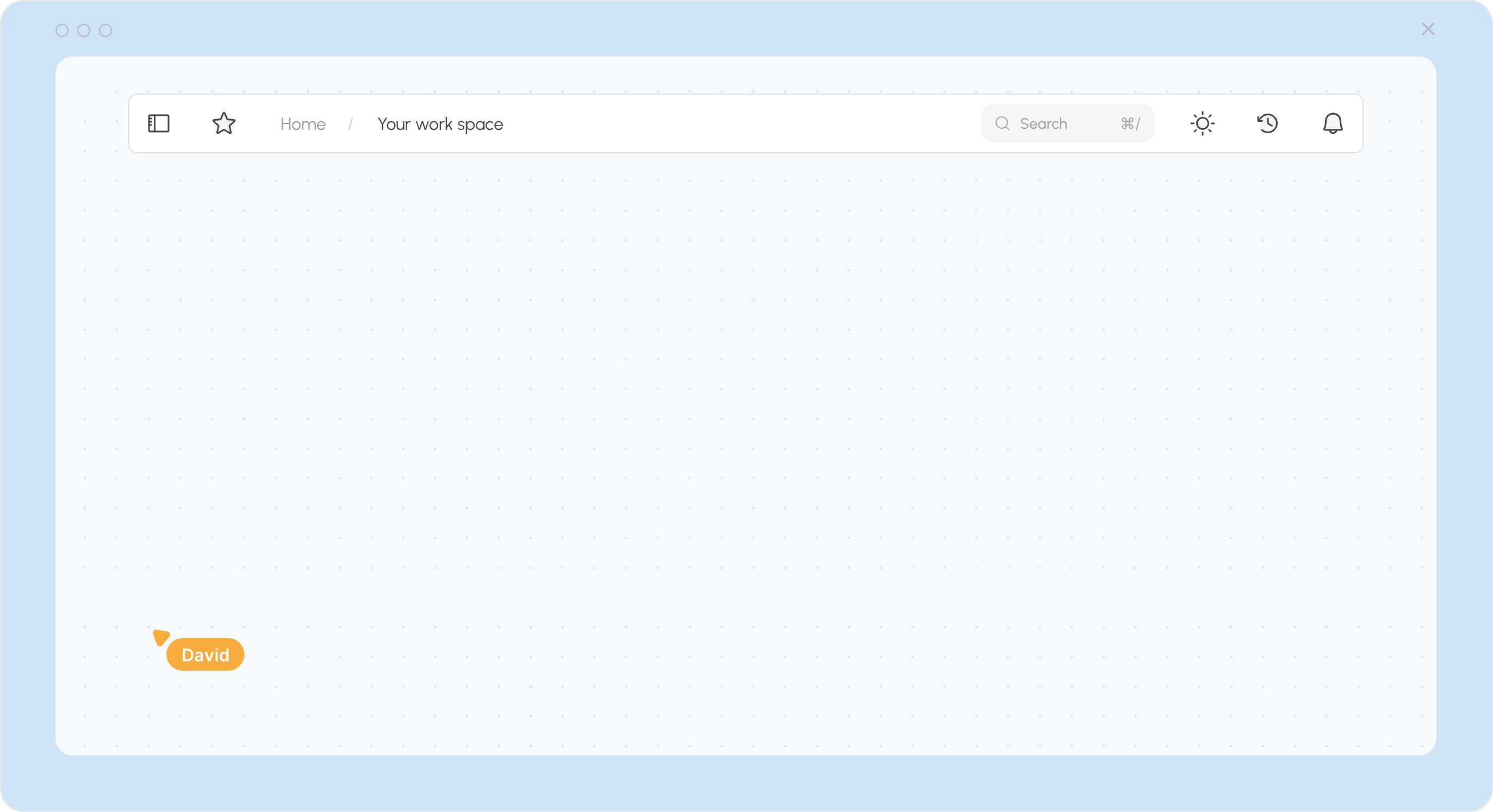1493x812 pixels.
Task: Open the history clock icon
Action: [x=1267, y=123]
